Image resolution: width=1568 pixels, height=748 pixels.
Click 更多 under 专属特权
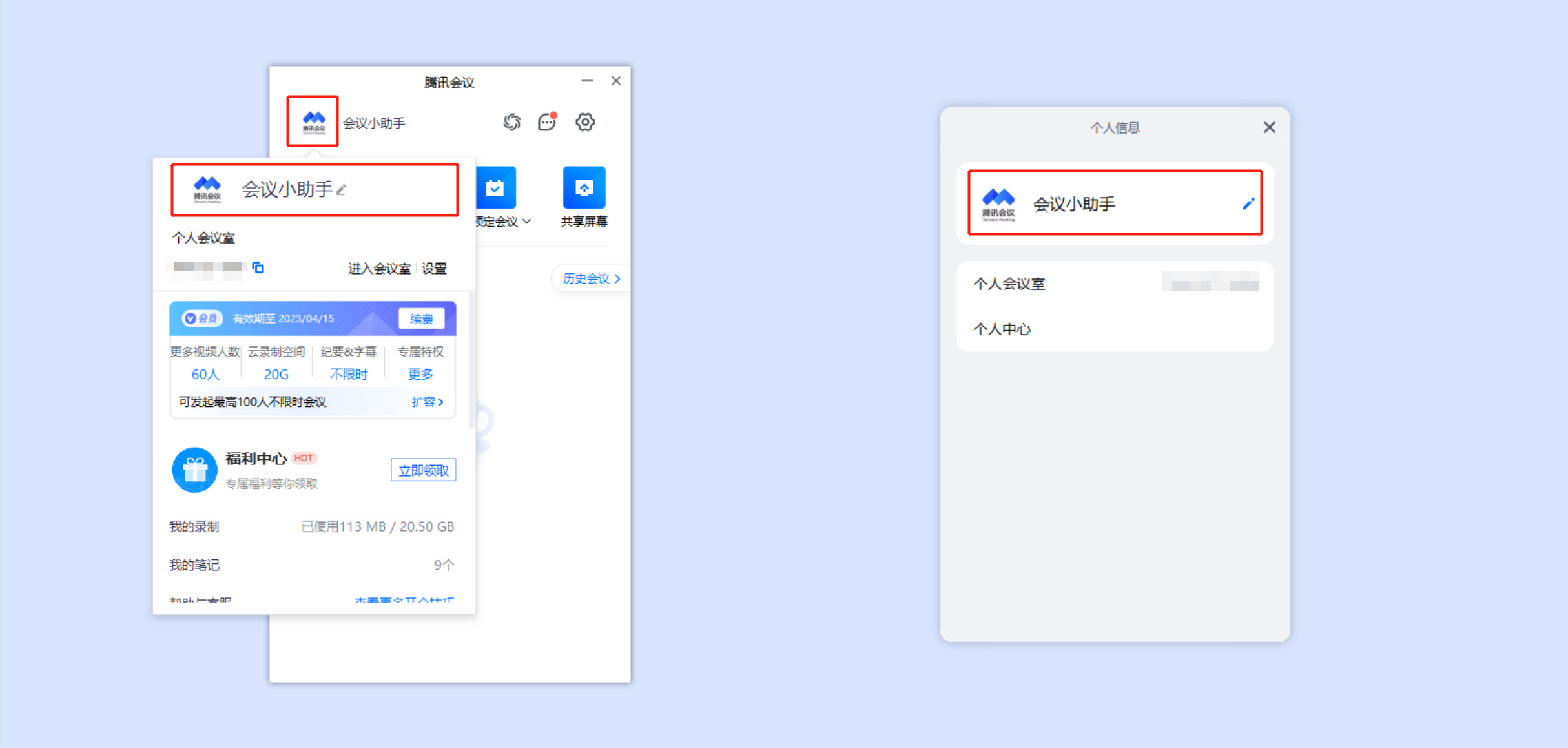pos(420,374)
